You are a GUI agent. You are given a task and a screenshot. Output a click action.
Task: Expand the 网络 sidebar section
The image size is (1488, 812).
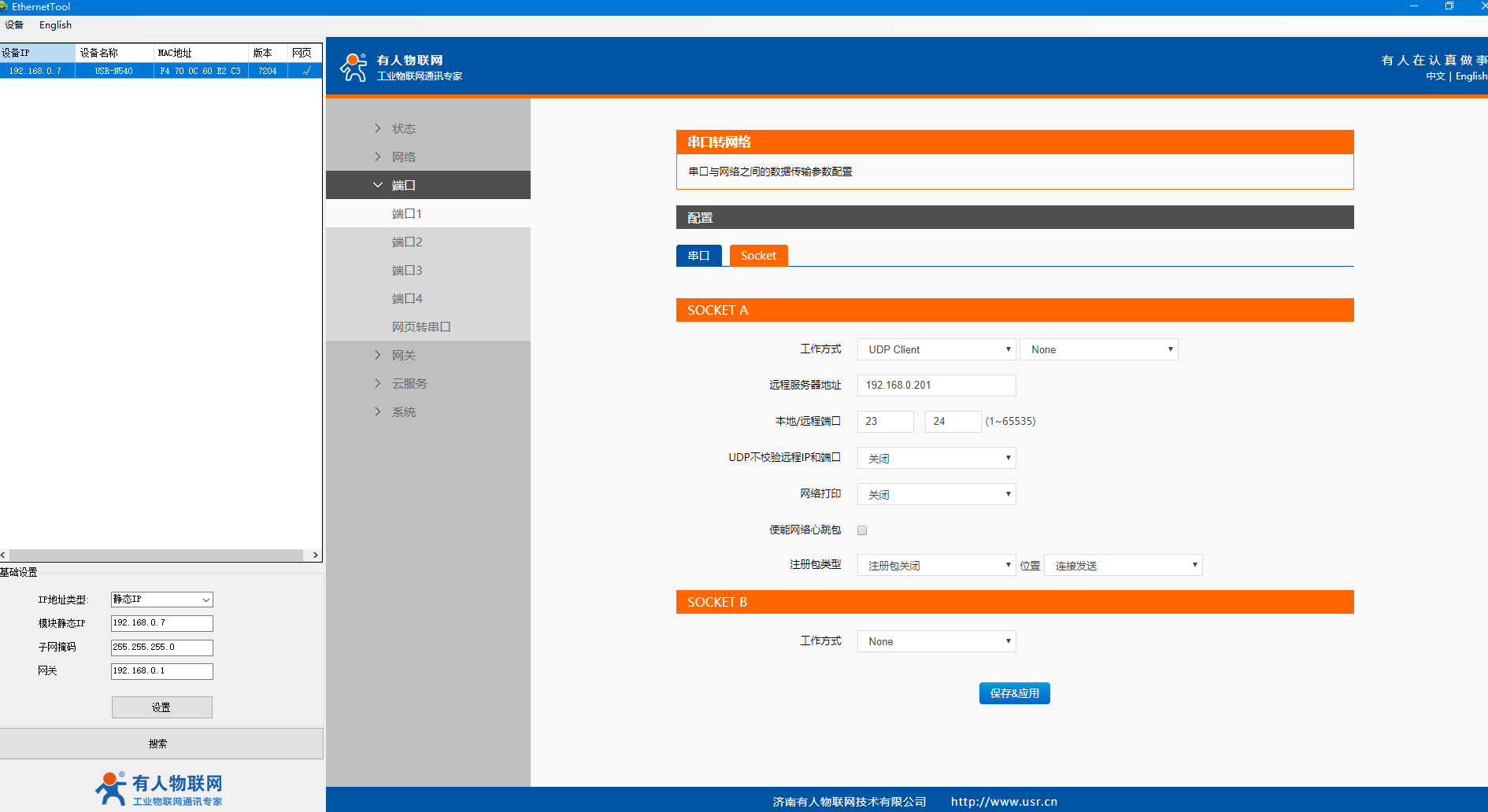(403, 157)
